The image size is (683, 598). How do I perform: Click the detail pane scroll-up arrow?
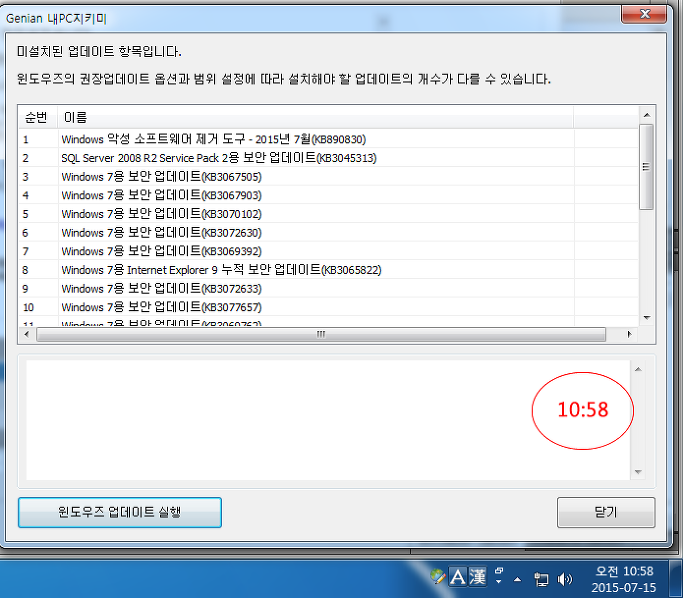pyautogui.click(x=638, y=369)
